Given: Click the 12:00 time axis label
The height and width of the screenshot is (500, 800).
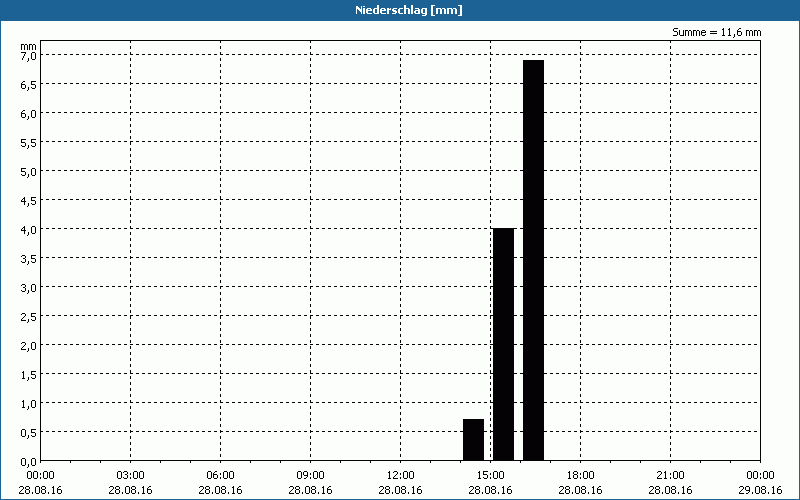Looking at the screenshot, I should point(401,476).
